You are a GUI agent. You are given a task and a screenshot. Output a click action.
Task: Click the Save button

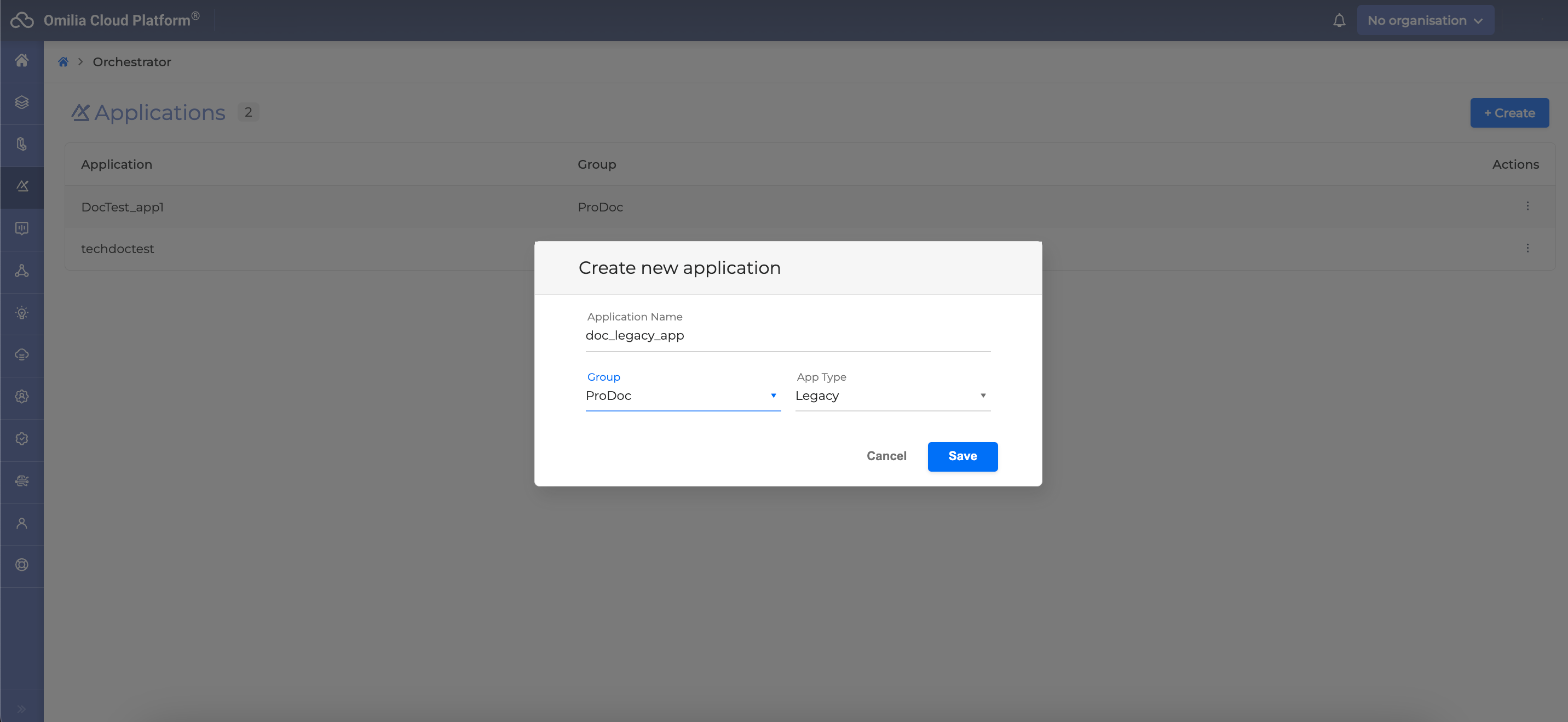[x=962, y=456]
